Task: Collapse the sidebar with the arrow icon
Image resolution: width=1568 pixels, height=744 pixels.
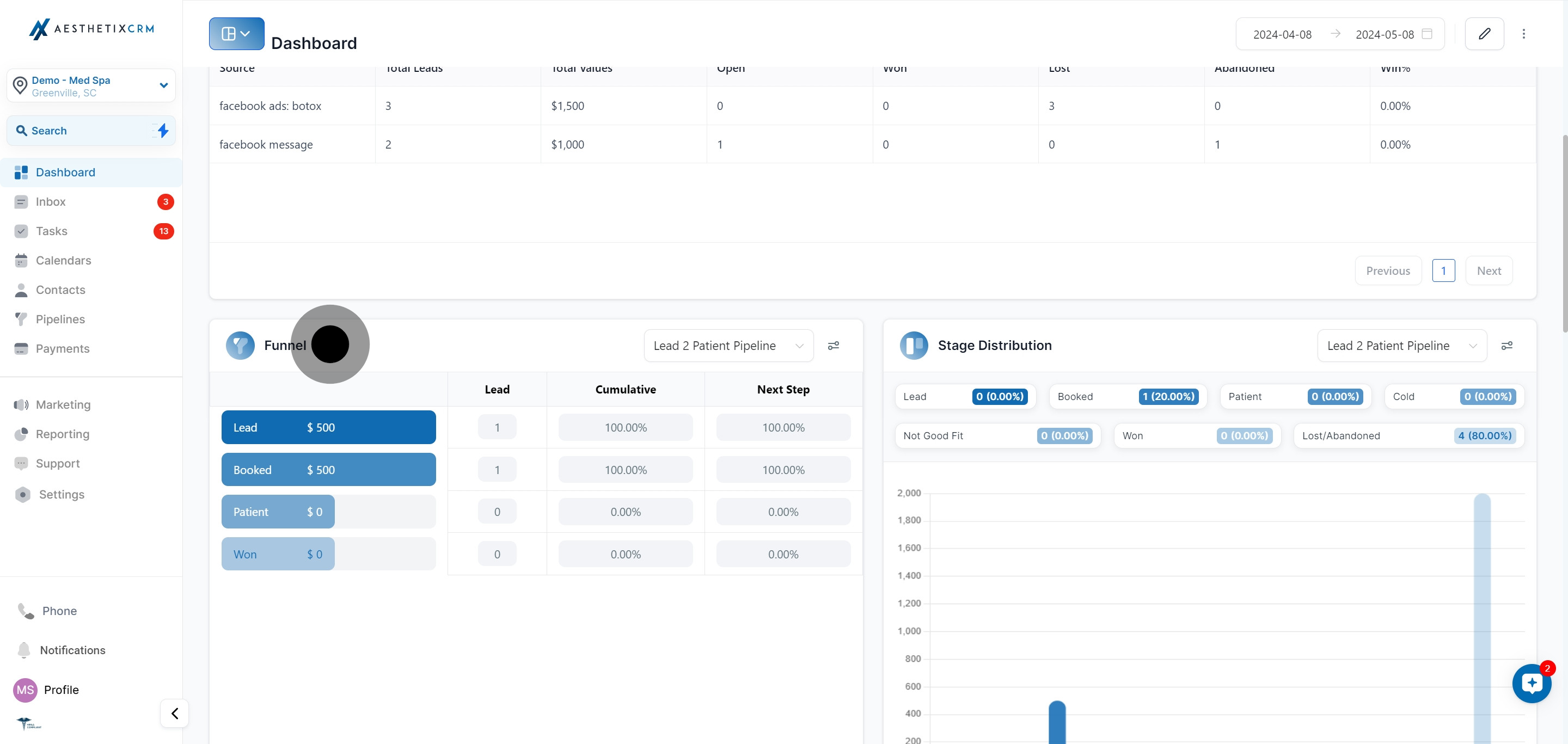Action: (x=175, y=713)
